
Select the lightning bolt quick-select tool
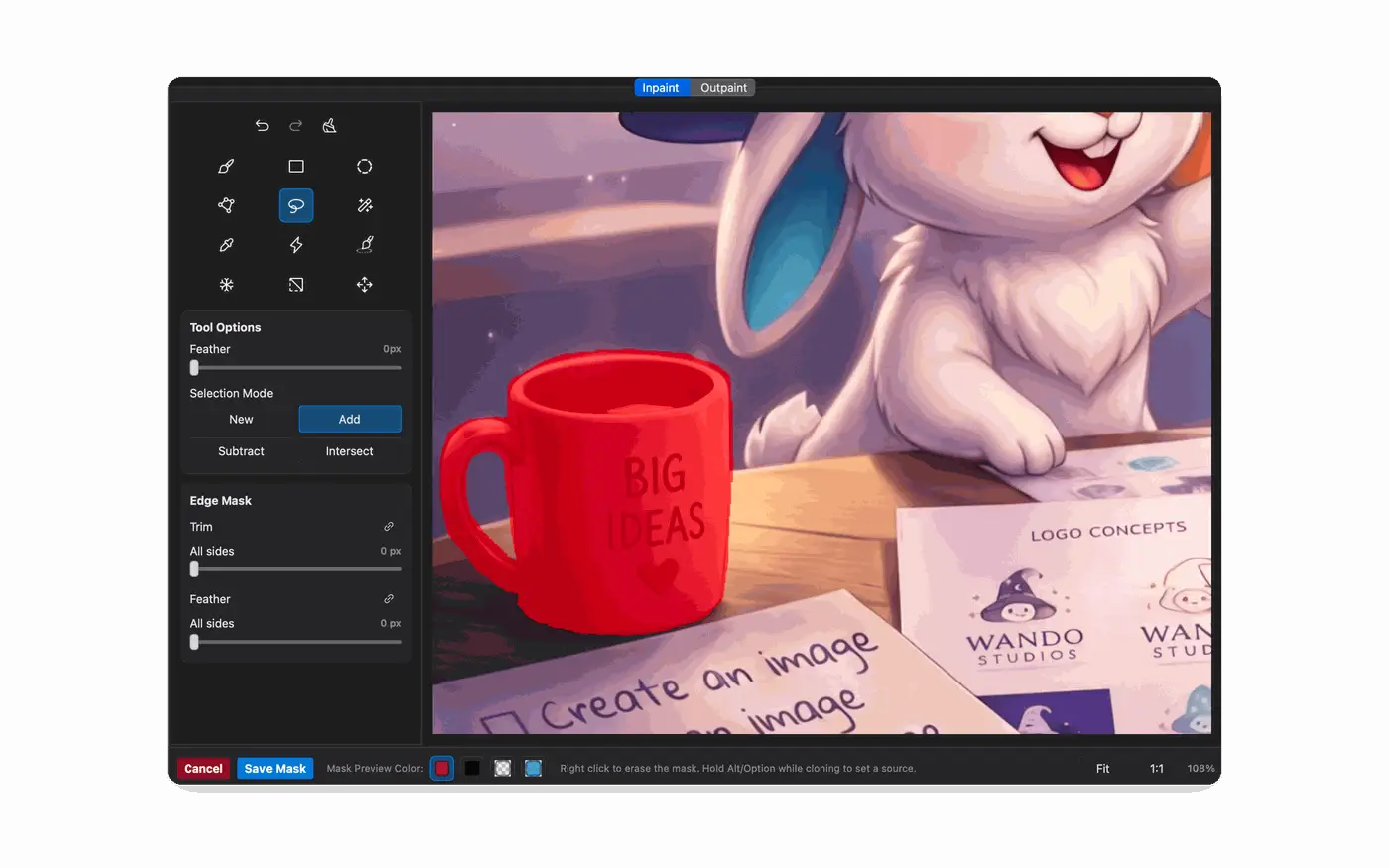(x=296, y=245)
